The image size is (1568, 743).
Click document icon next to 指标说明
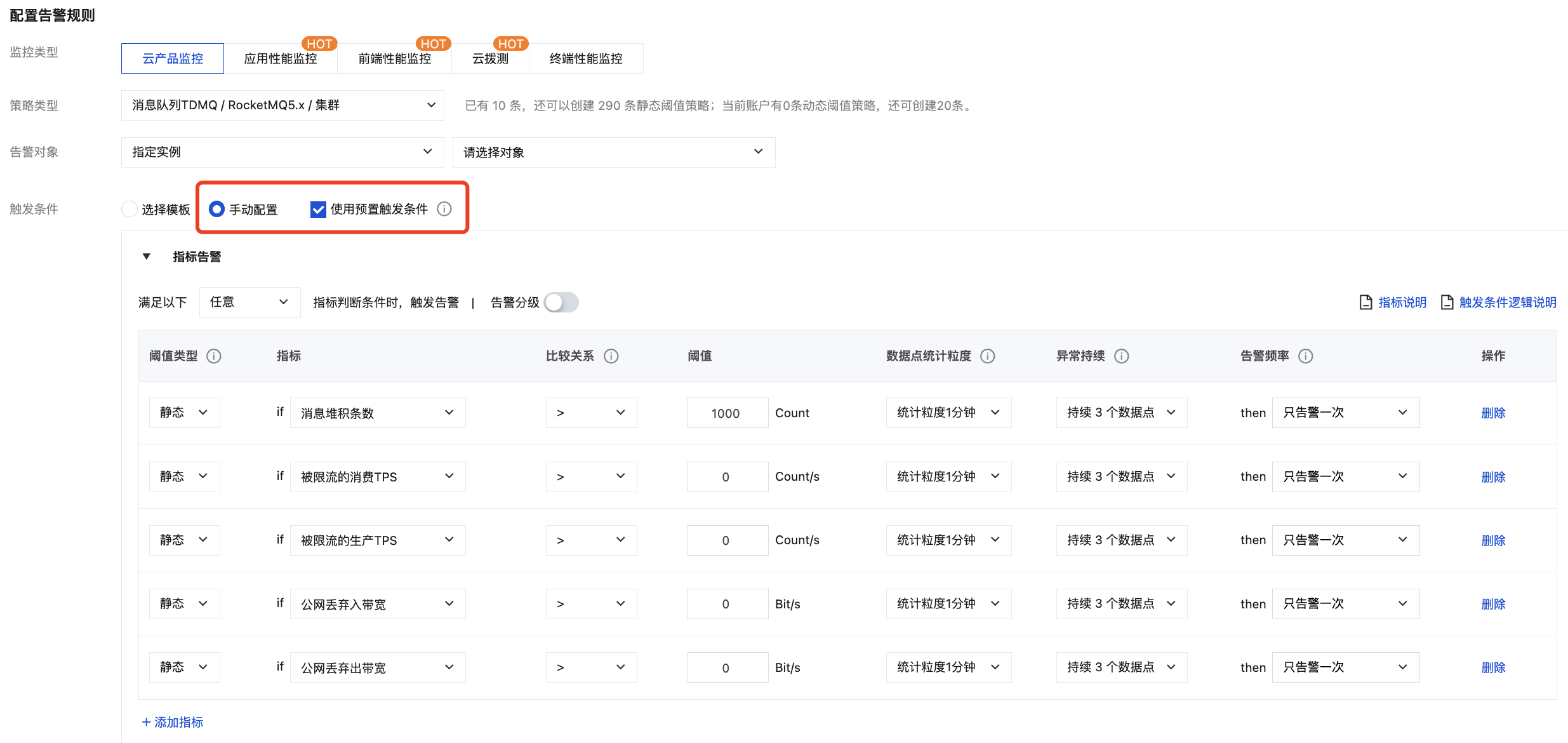1365,302
